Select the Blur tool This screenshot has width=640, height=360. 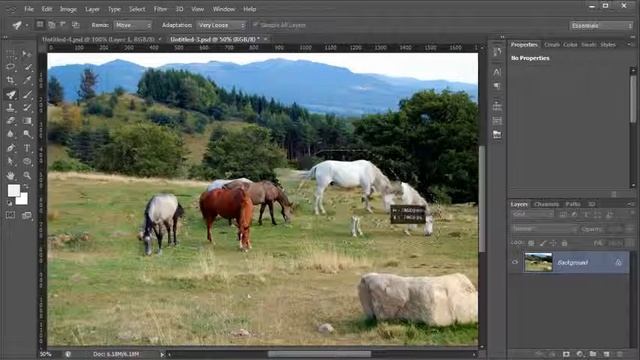tap(11, 134)
